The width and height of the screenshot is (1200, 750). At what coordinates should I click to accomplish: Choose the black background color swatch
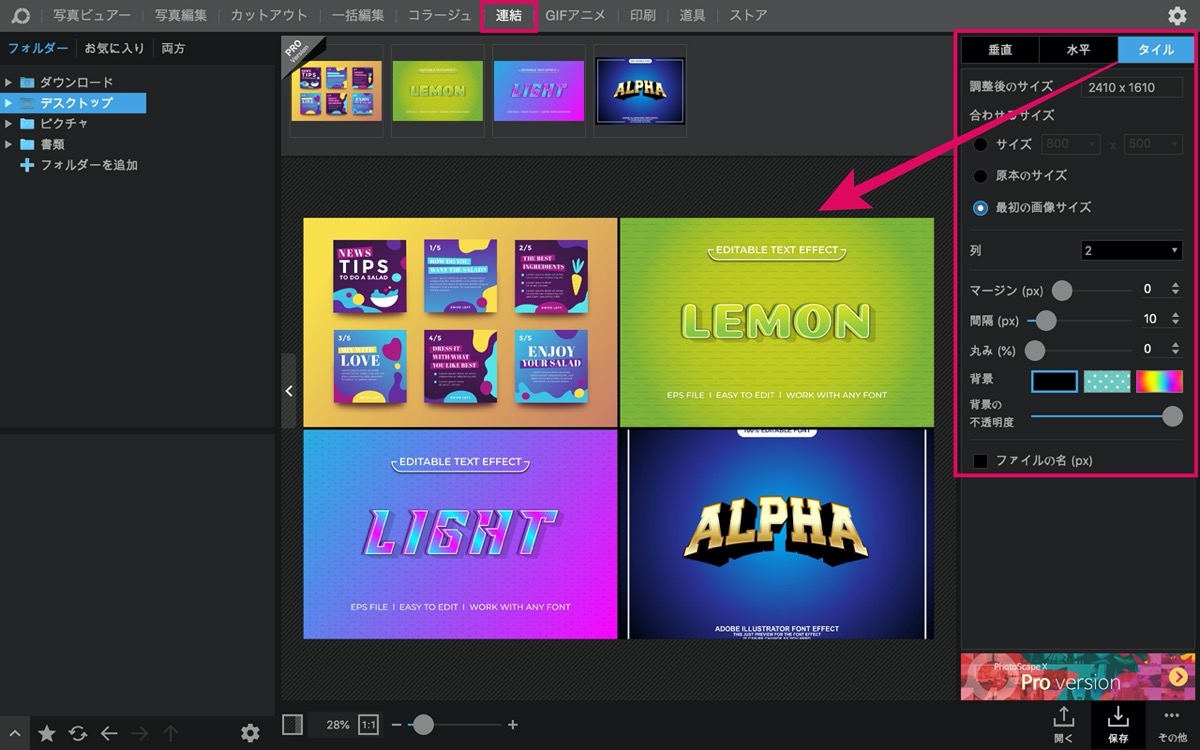(x=1055, y=381)
